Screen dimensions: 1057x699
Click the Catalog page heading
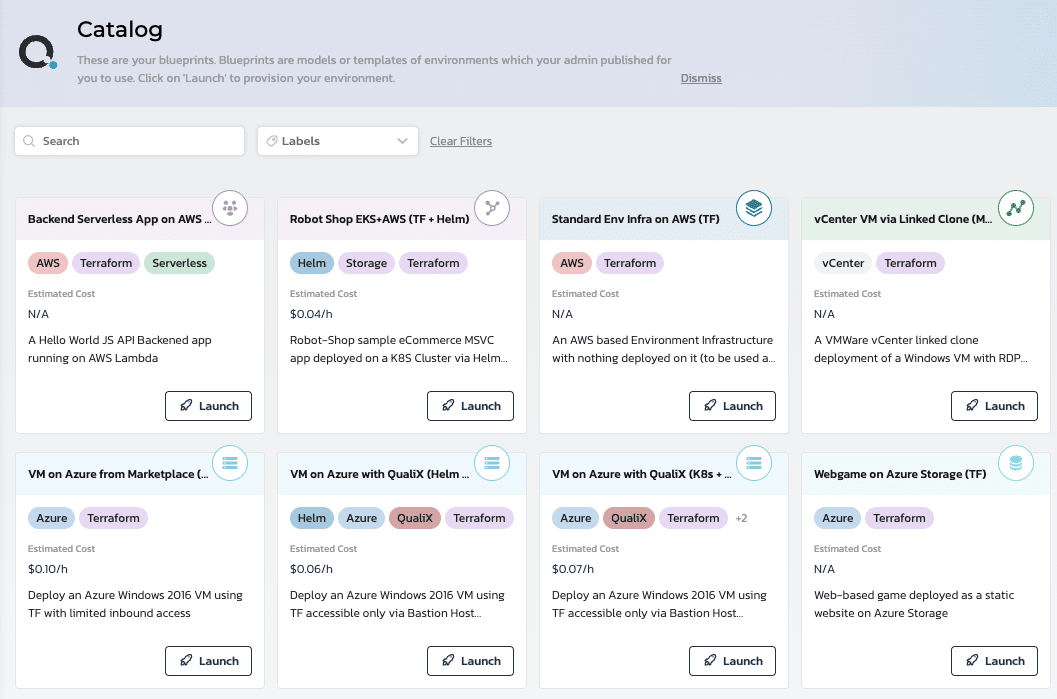coord(119,30)
